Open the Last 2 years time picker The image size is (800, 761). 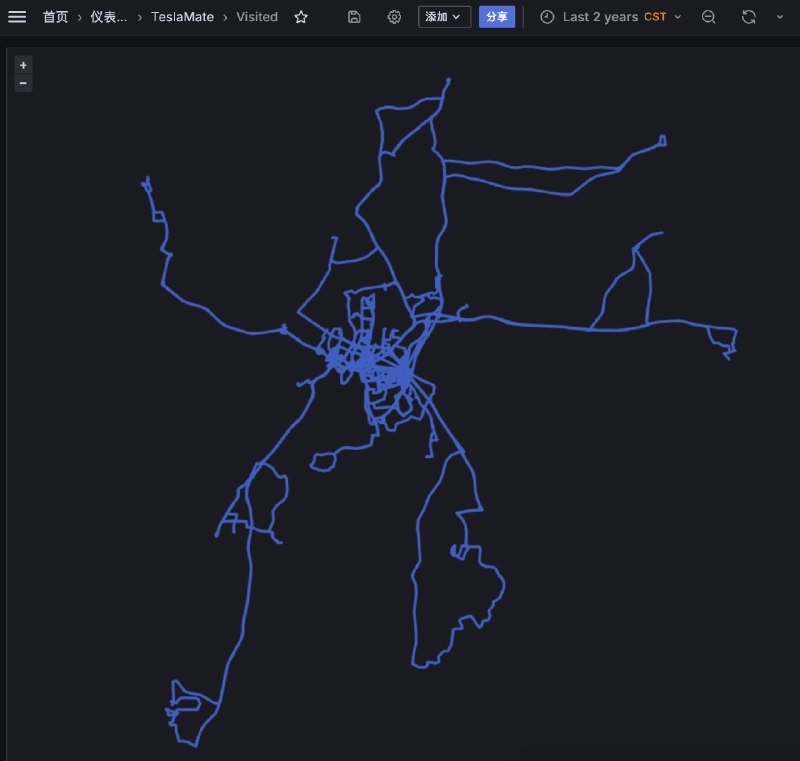coord(610,17)
